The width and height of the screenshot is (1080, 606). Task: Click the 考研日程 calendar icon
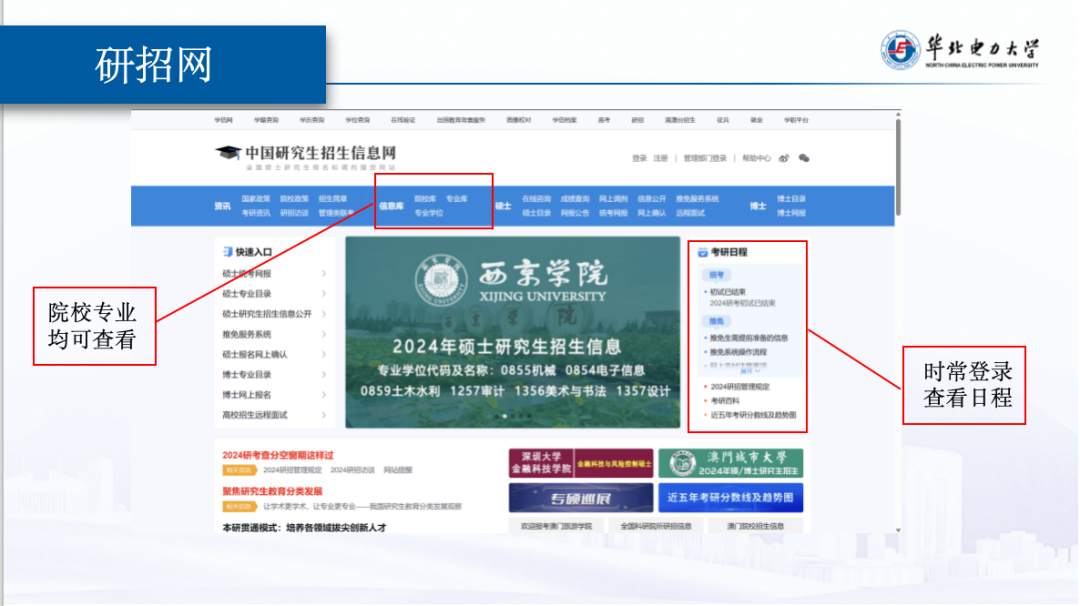[x=703, y=253]
